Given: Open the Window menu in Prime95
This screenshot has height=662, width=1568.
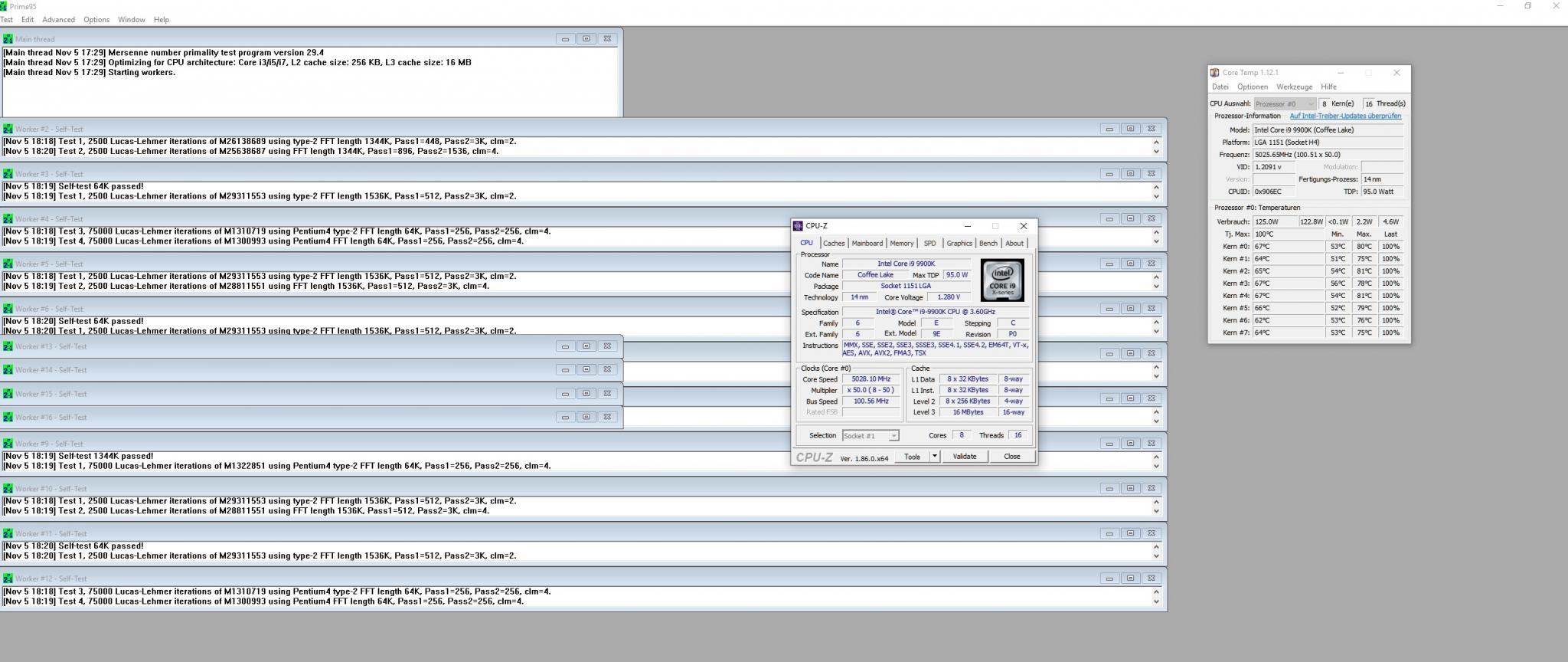Looking at the screenshot, I should pos(131,19).
